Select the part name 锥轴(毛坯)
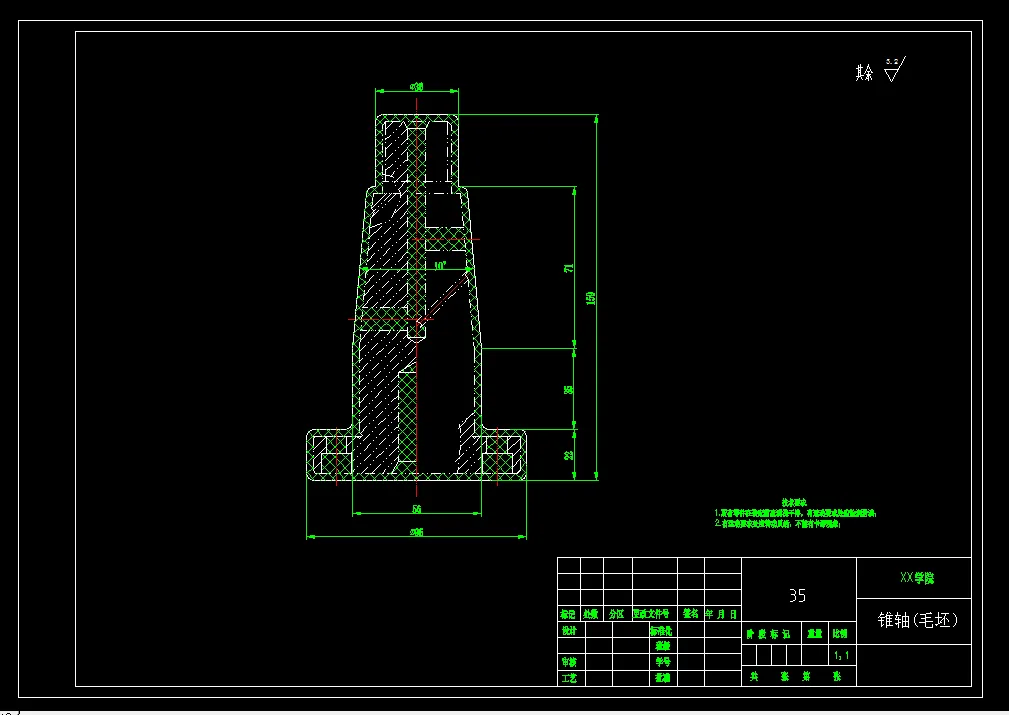 pos(918,620)
